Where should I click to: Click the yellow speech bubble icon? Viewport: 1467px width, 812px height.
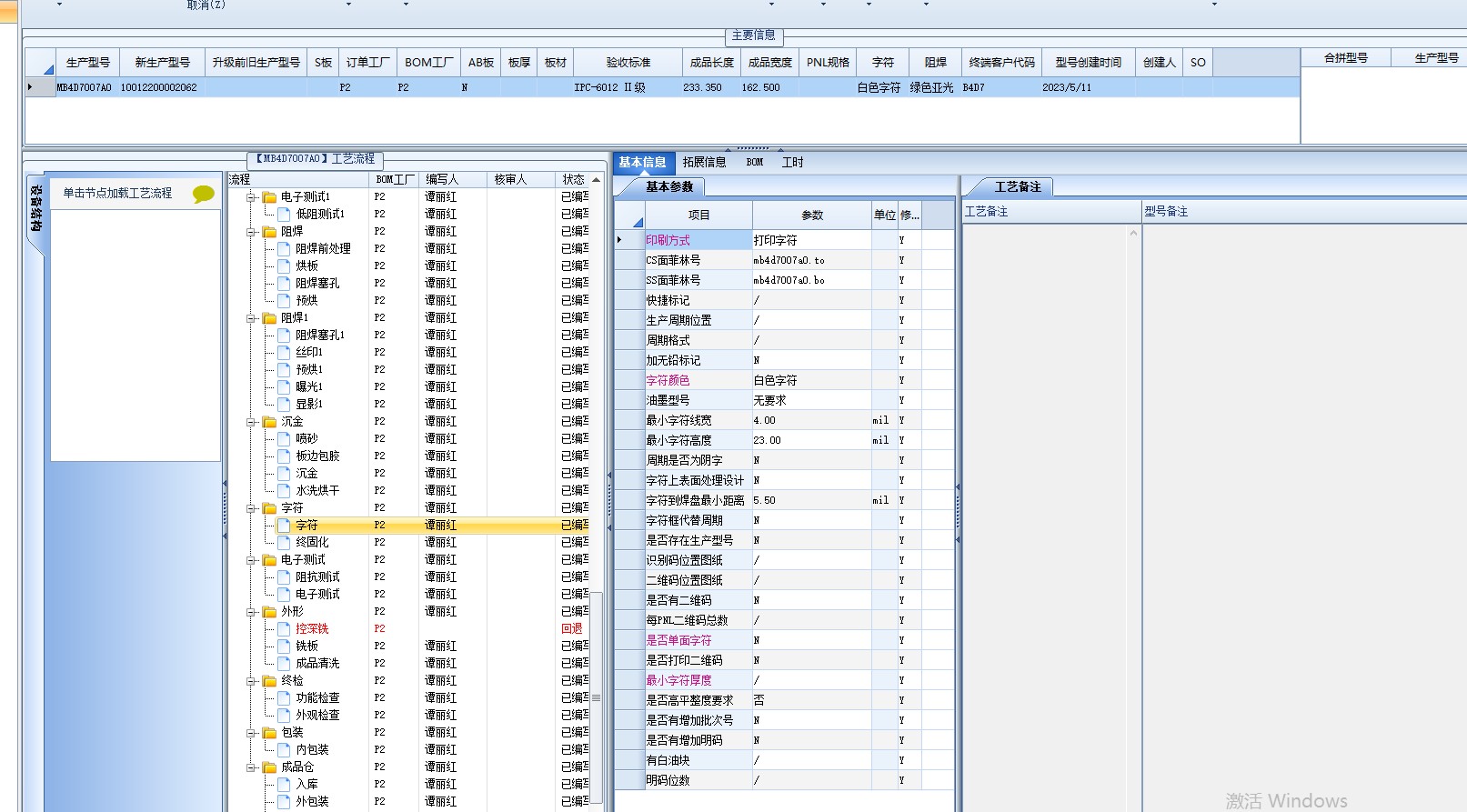click(x=203, y=194)
